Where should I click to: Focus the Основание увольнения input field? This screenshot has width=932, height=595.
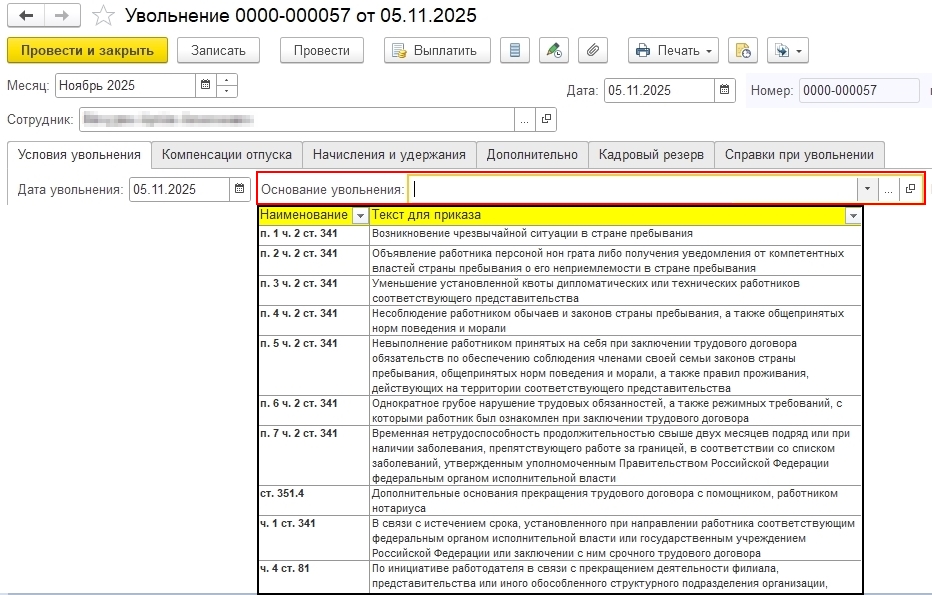click(633, 189)
